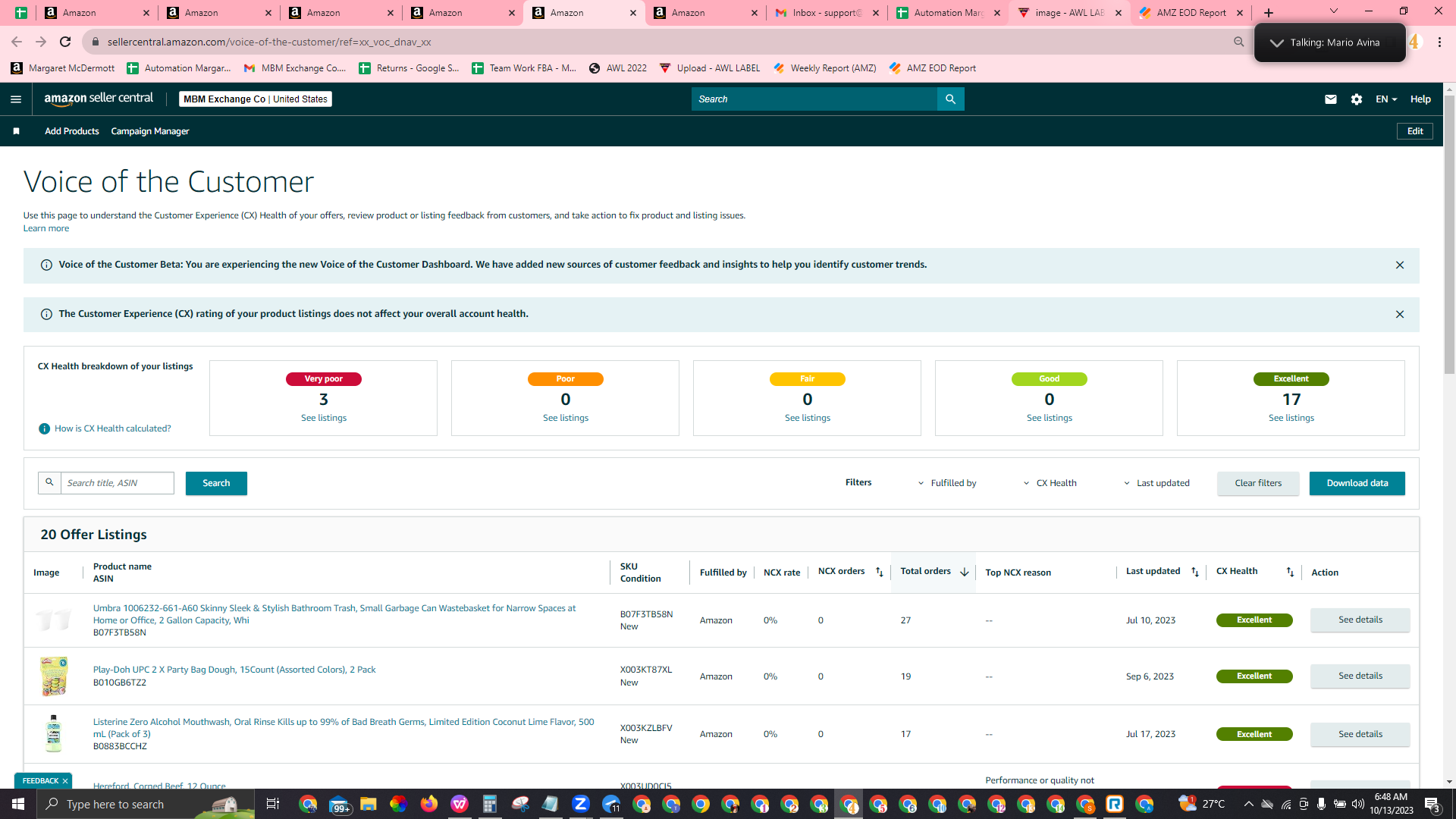The image size is (1456, 819).
Task: Focus the Search title, ASIN field
Action: pyautogui.click(x=118, y=483)
